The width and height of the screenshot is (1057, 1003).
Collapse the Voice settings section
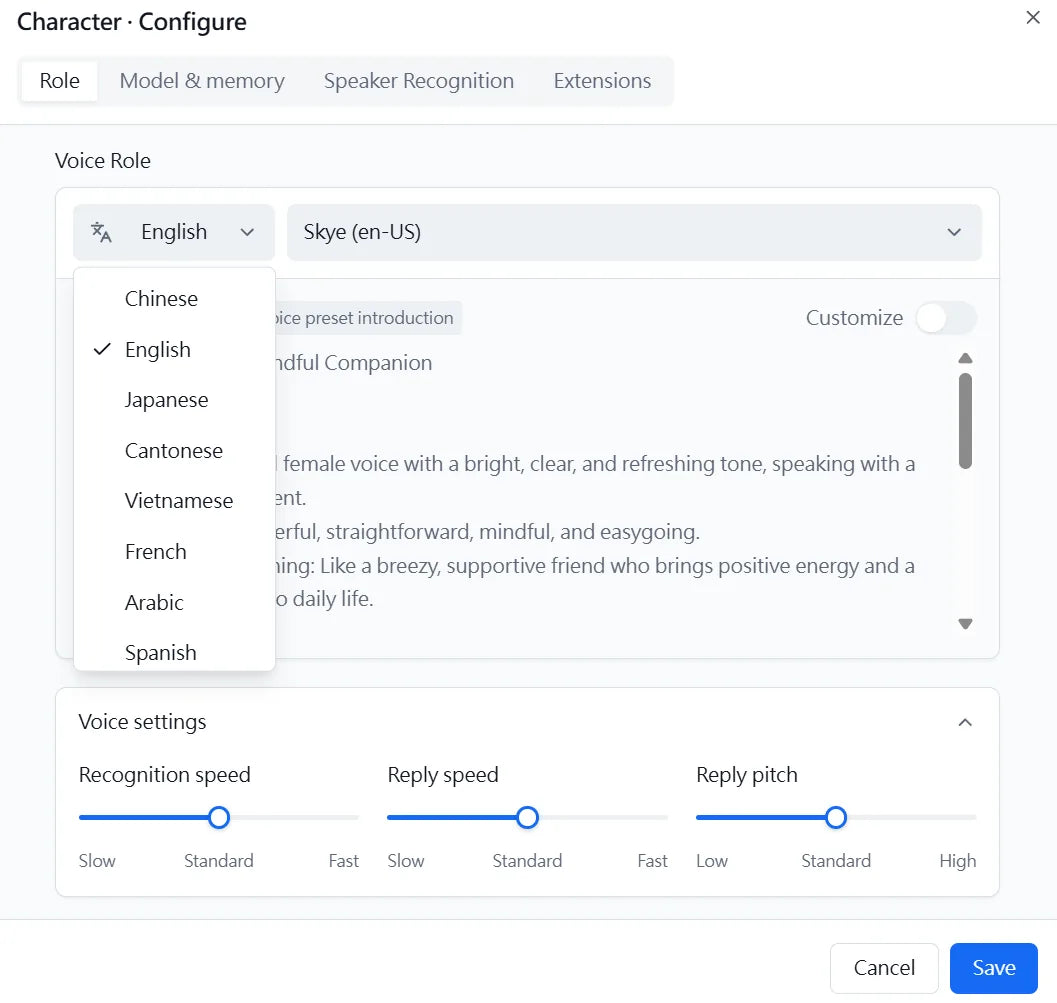pos(965,723)
